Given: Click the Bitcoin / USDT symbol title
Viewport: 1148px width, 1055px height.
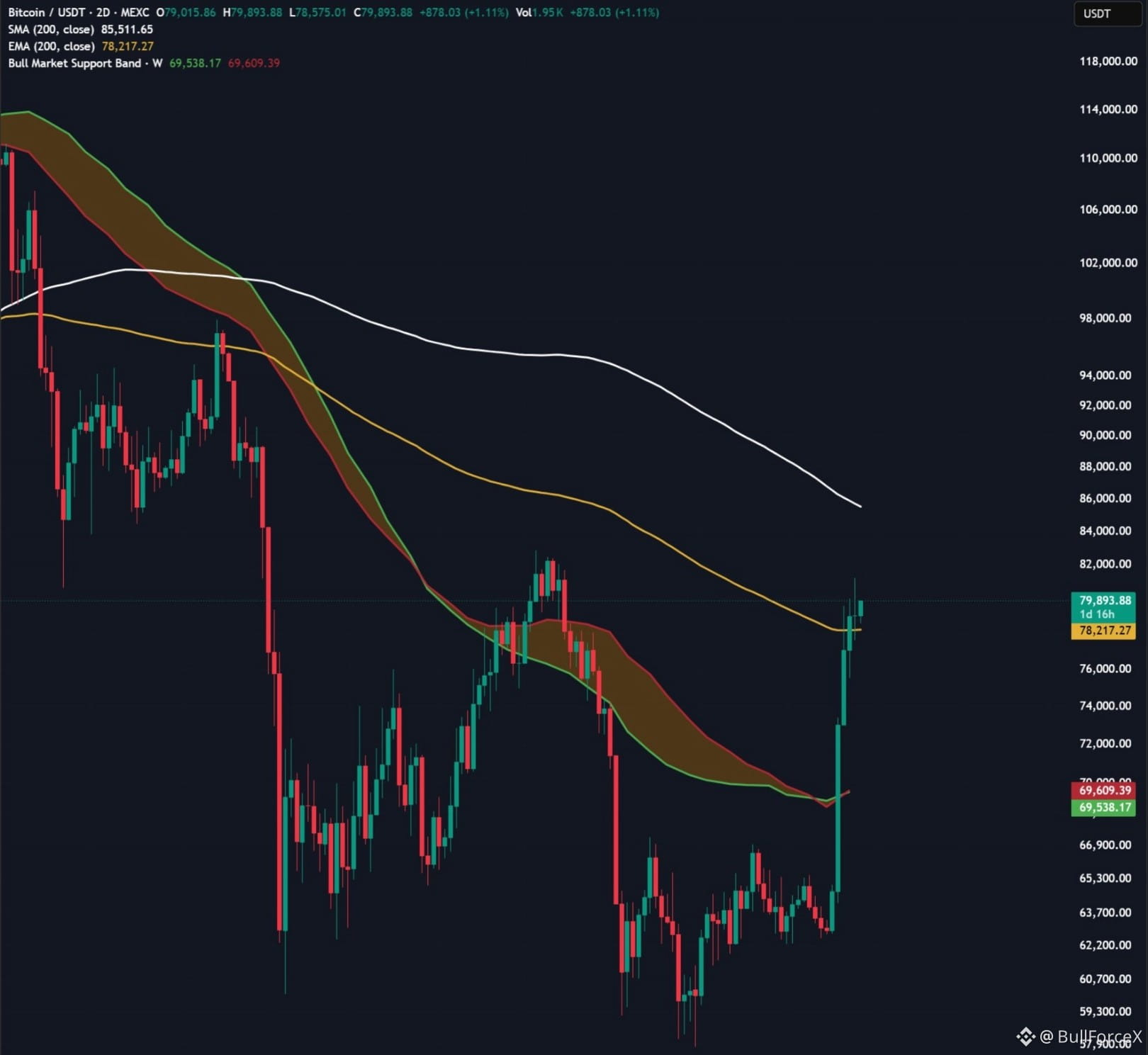Looking at the screenshot, I should point(45,13).
